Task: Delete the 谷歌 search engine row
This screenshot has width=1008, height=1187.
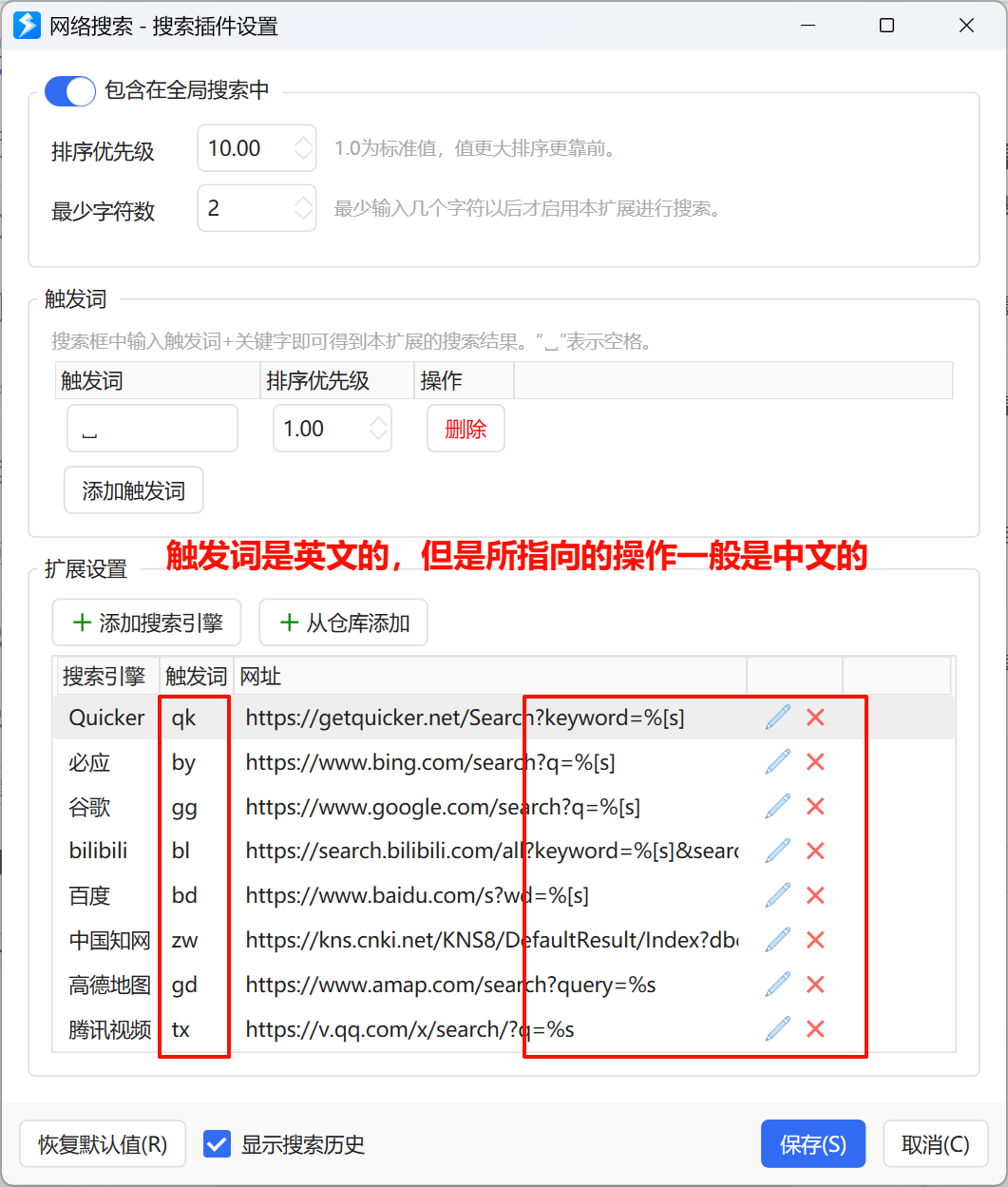Action: pyautogui.click(x=815, y=807)
